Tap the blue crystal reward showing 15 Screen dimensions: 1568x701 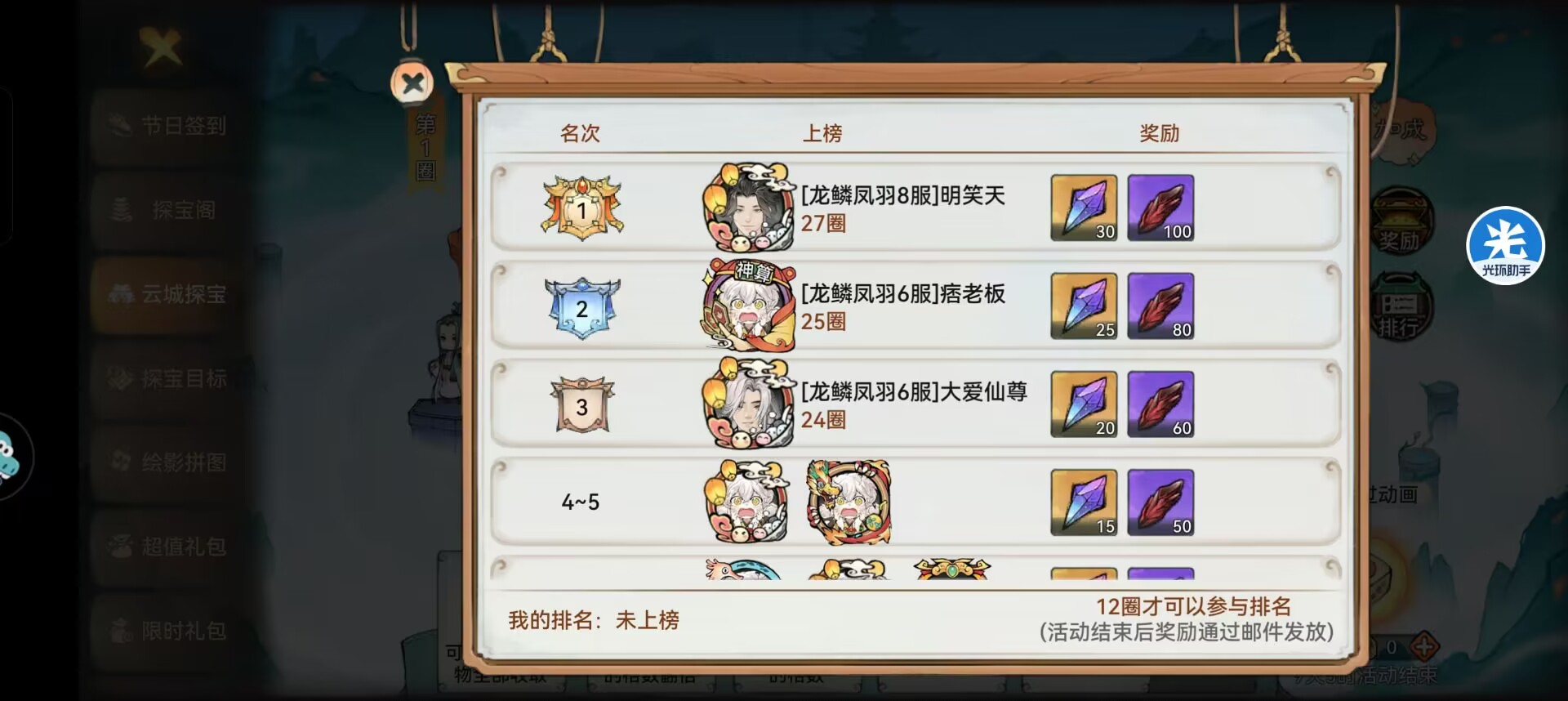pos(1084,502)
